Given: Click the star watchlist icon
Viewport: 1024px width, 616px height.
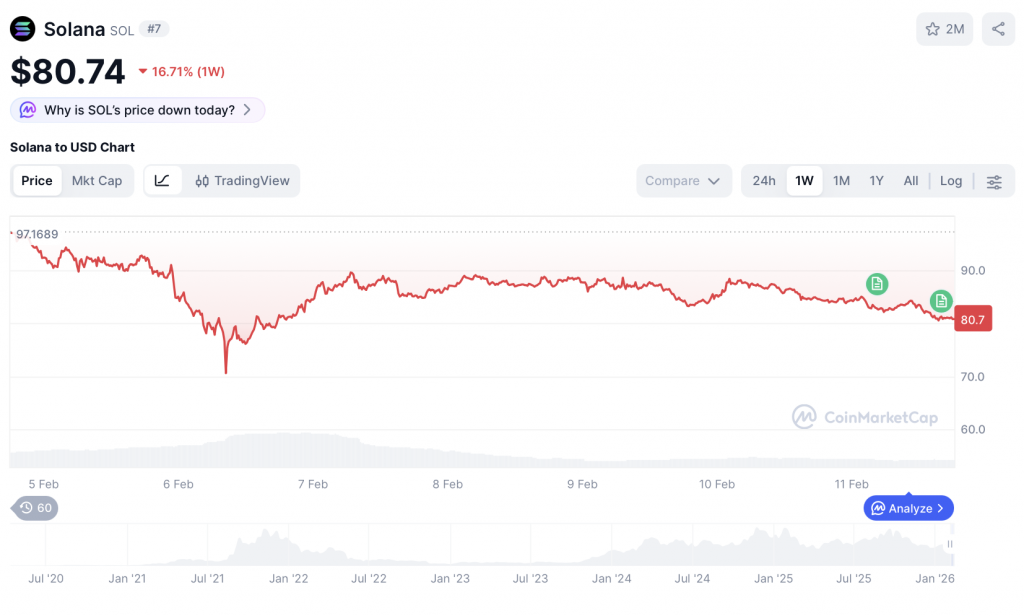Looking at the screenshot, I should pos(933,29).
